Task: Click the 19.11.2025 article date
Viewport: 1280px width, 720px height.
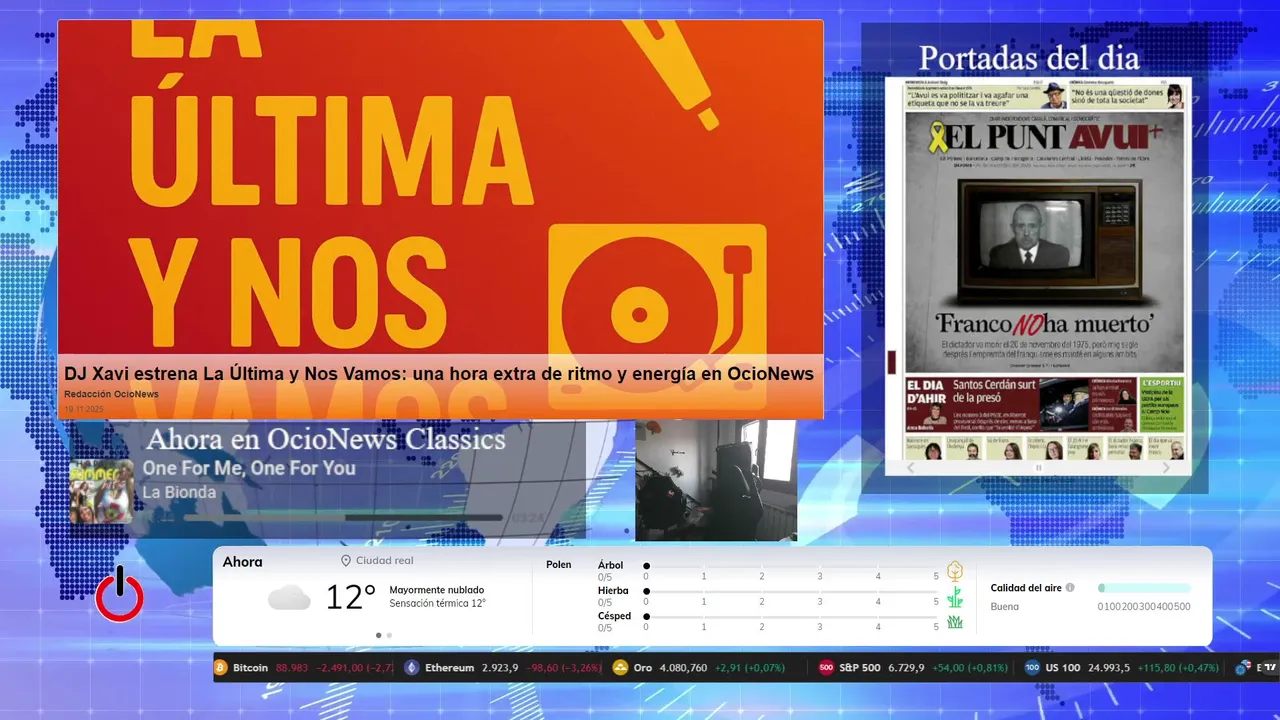Action: click(84, 408)
